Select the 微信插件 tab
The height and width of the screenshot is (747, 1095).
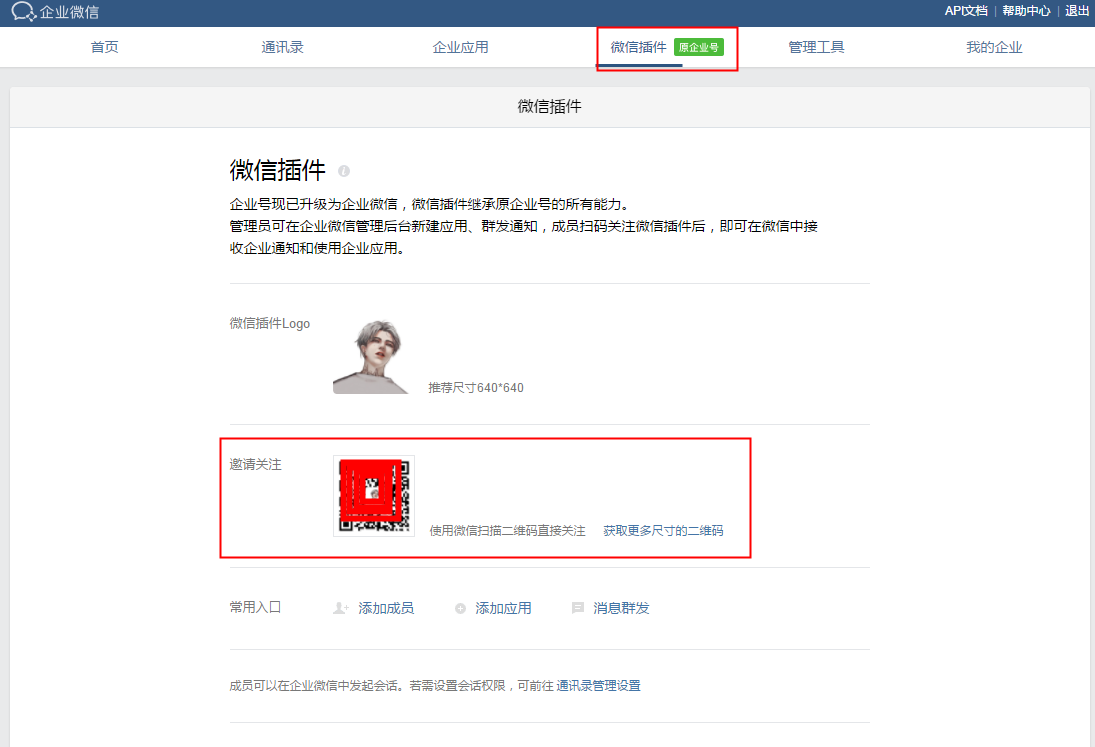[638, 47]
